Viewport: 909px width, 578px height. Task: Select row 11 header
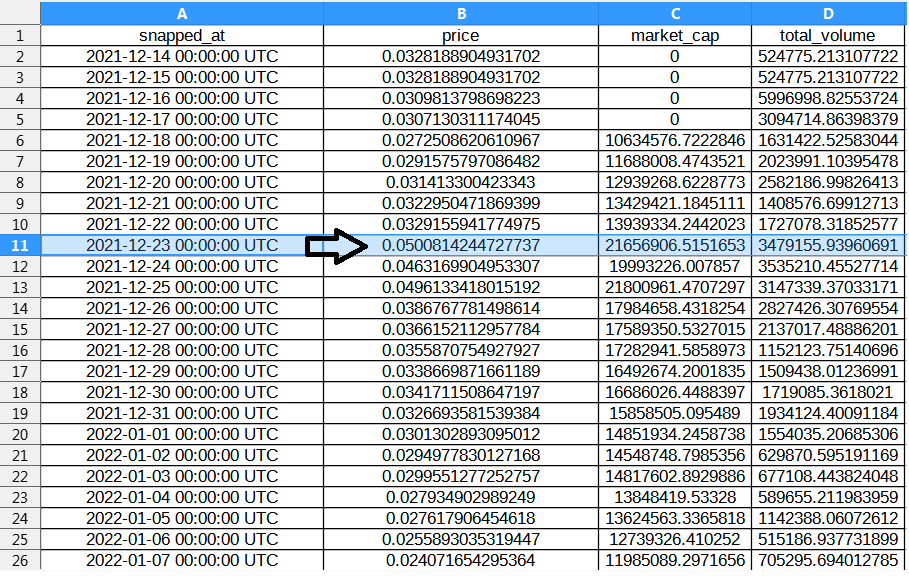coord(20,245)
